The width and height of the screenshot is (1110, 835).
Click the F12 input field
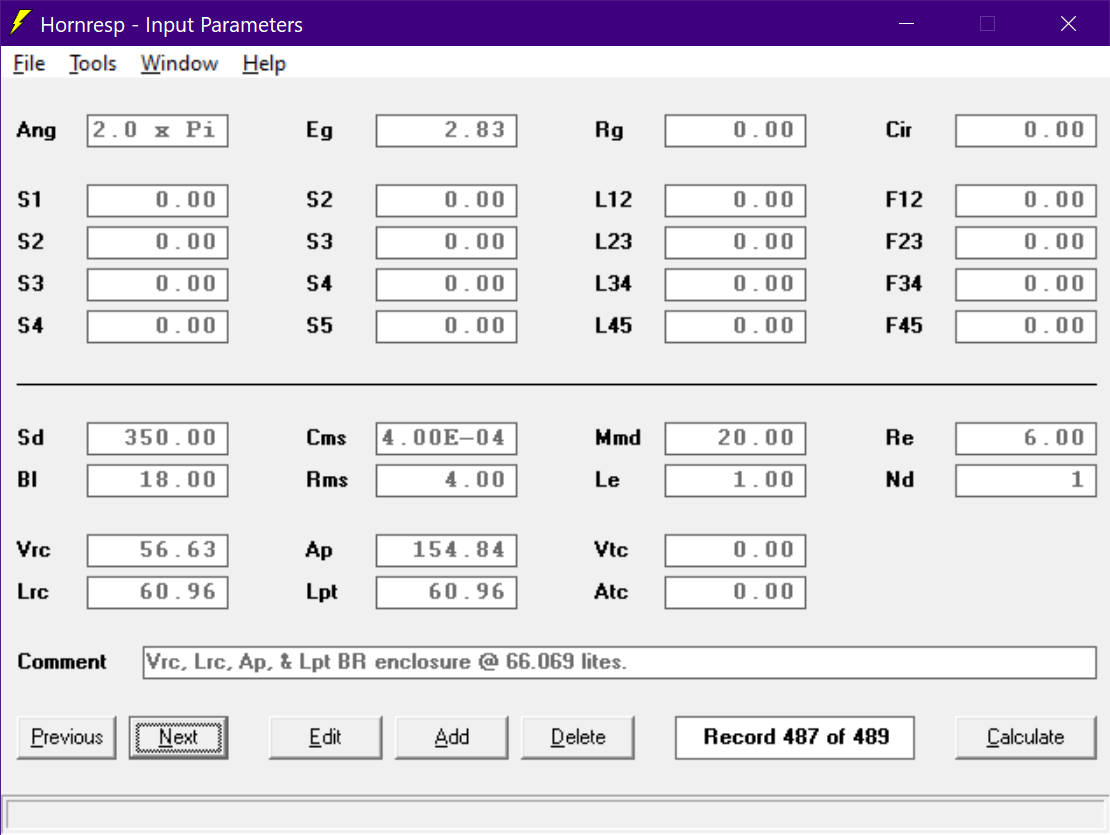(1025, 200)
